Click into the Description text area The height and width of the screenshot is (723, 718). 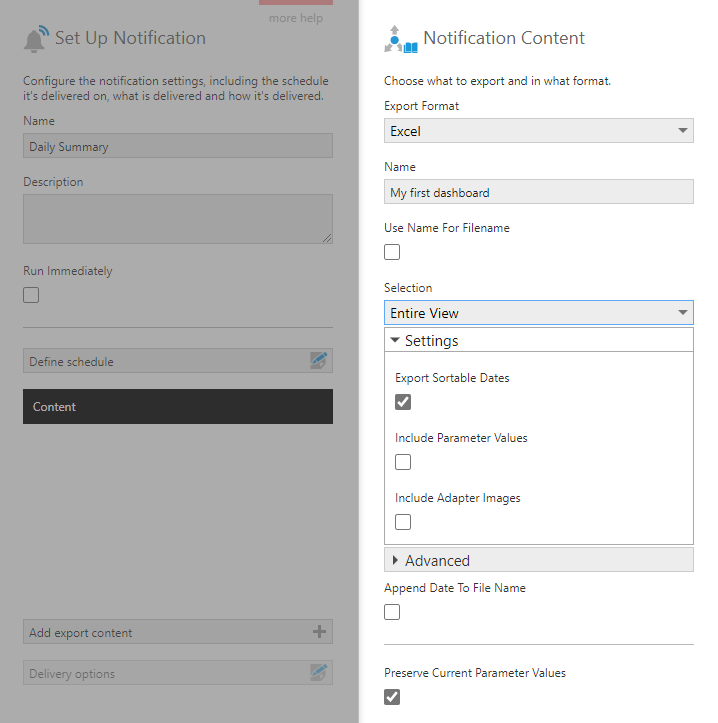tap(178, 218)
